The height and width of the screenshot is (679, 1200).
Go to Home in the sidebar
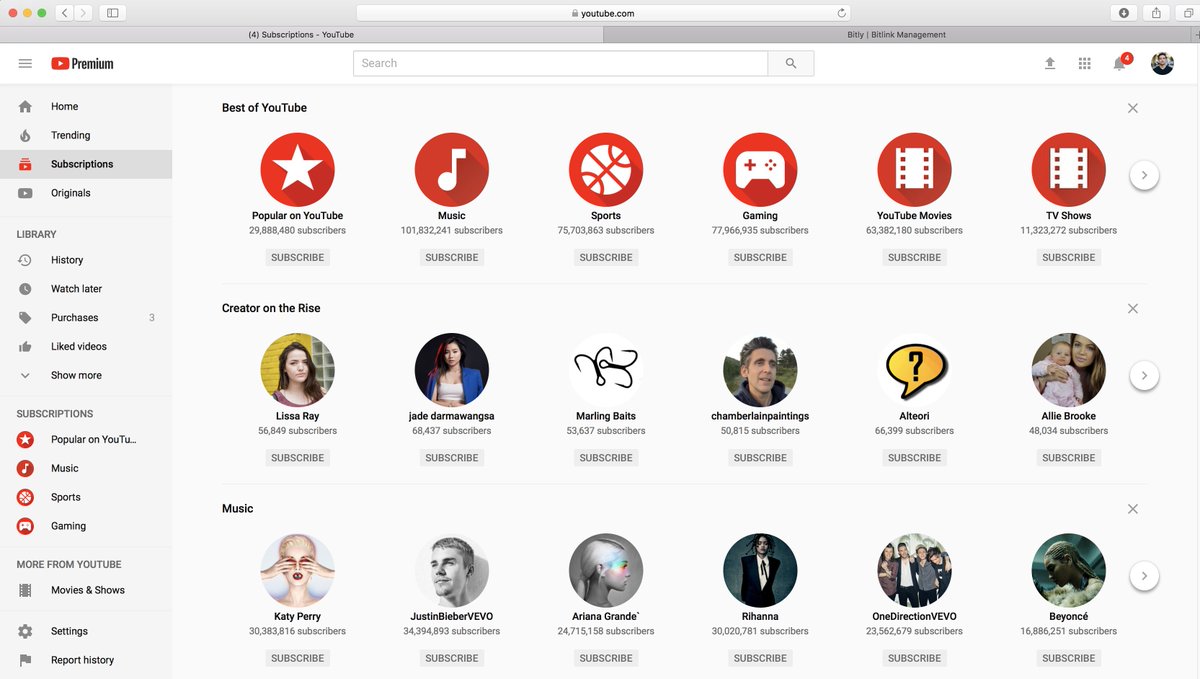point(86,106)
